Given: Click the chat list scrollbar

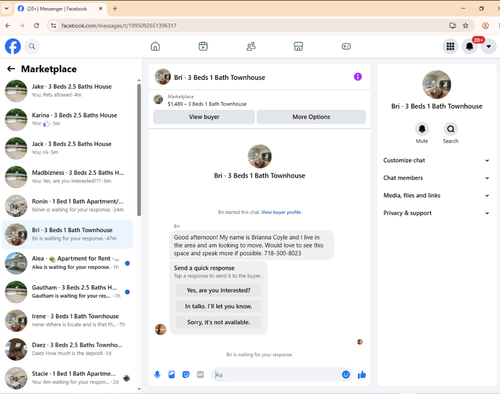Looking at the screenshot, I should pos(139,150).
